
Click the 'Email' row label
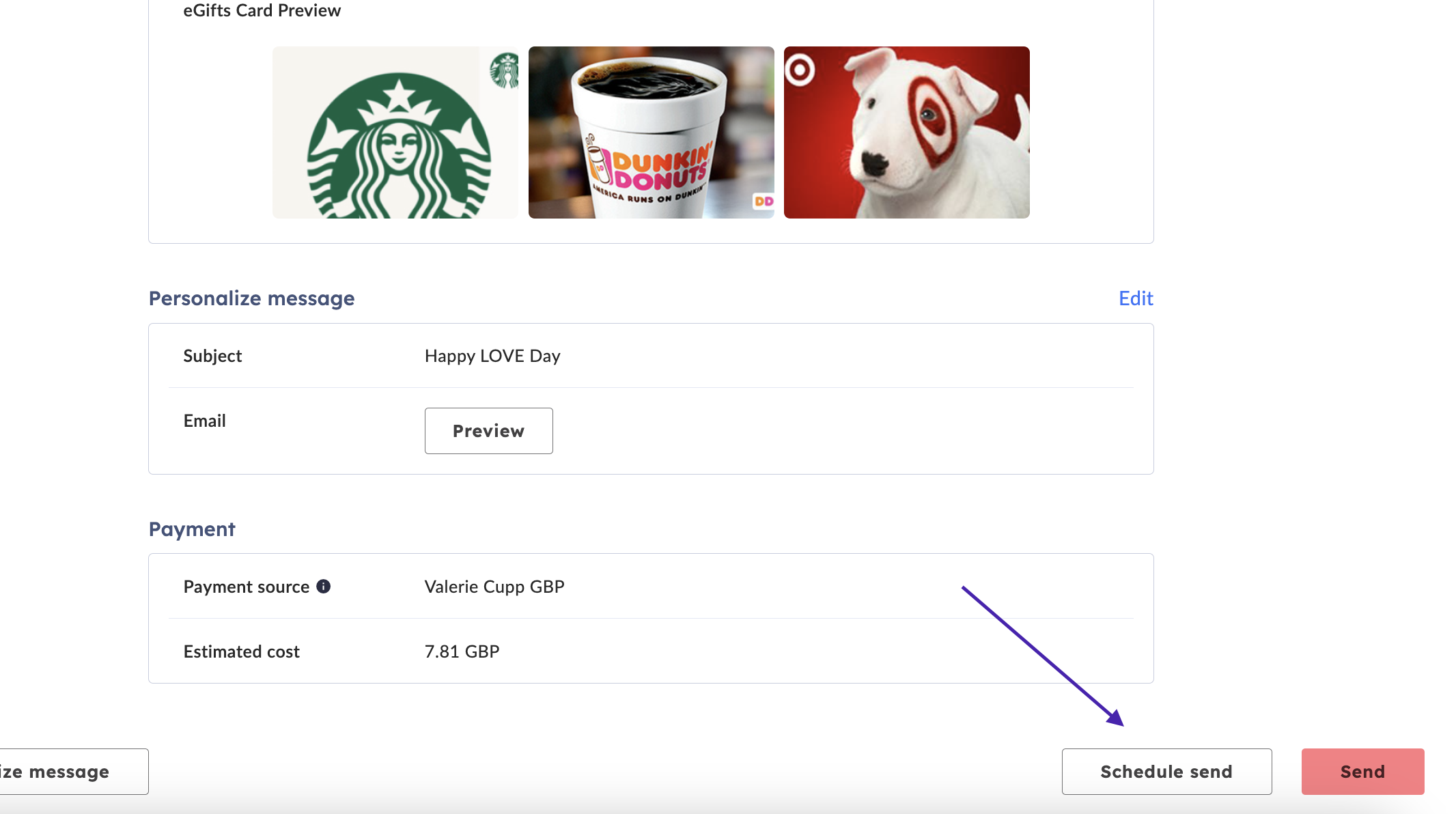click(x=205, y=421)
